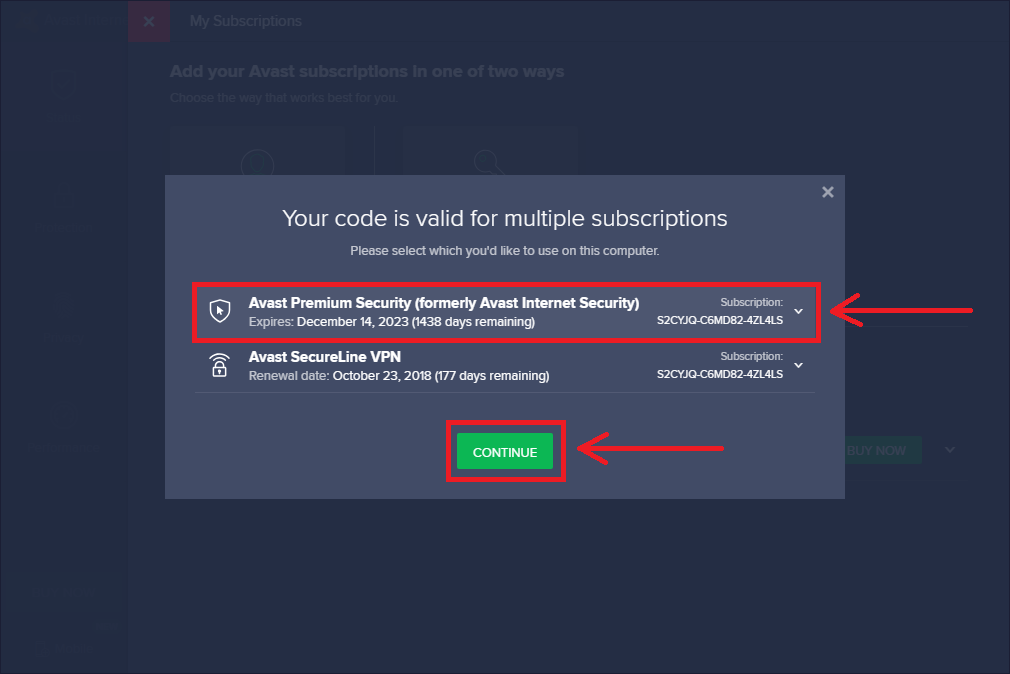Click the red X beside My Subscriptions

click(x=149, y=21)
